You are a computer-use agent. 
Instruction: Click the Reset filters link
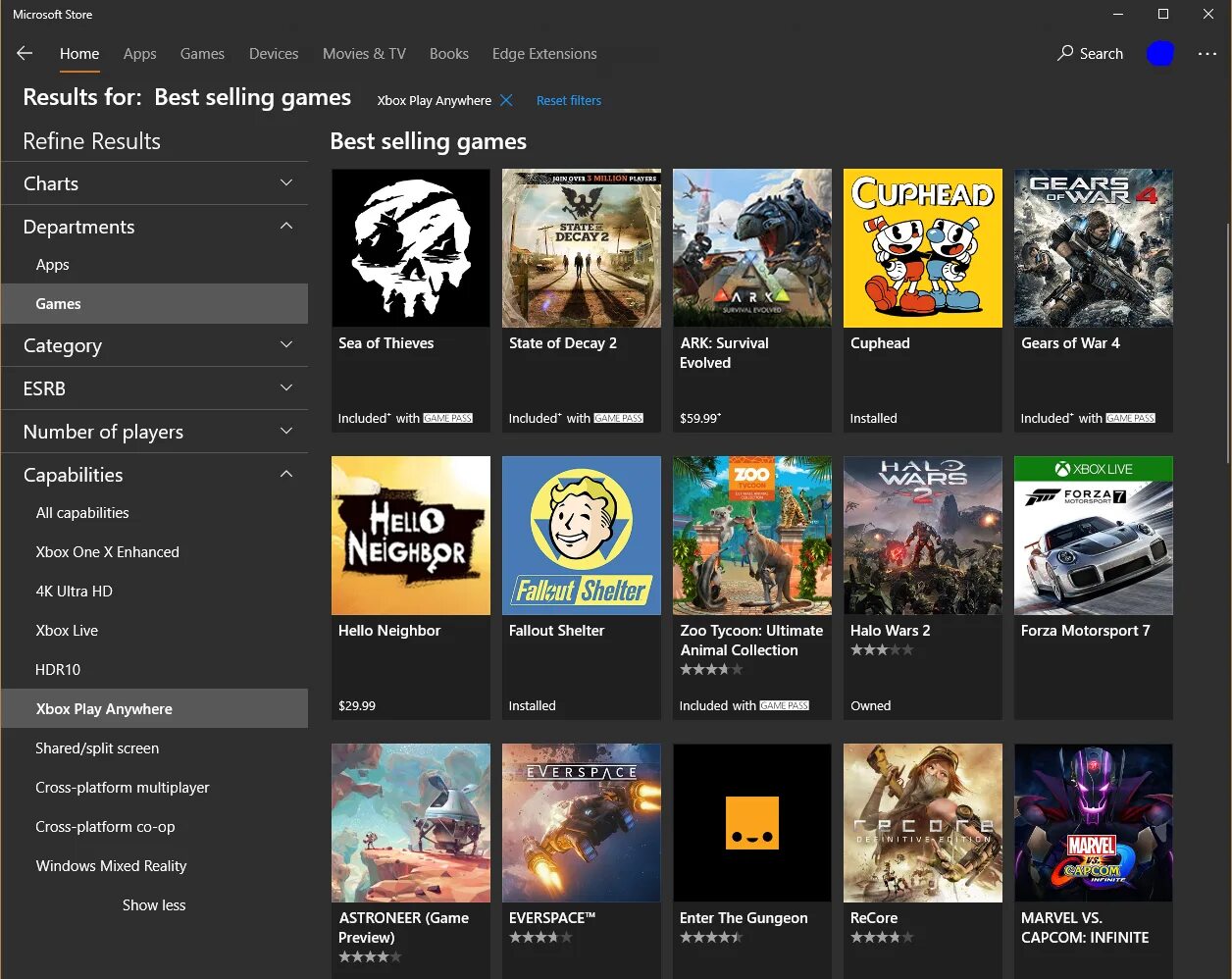click(569, 99)
